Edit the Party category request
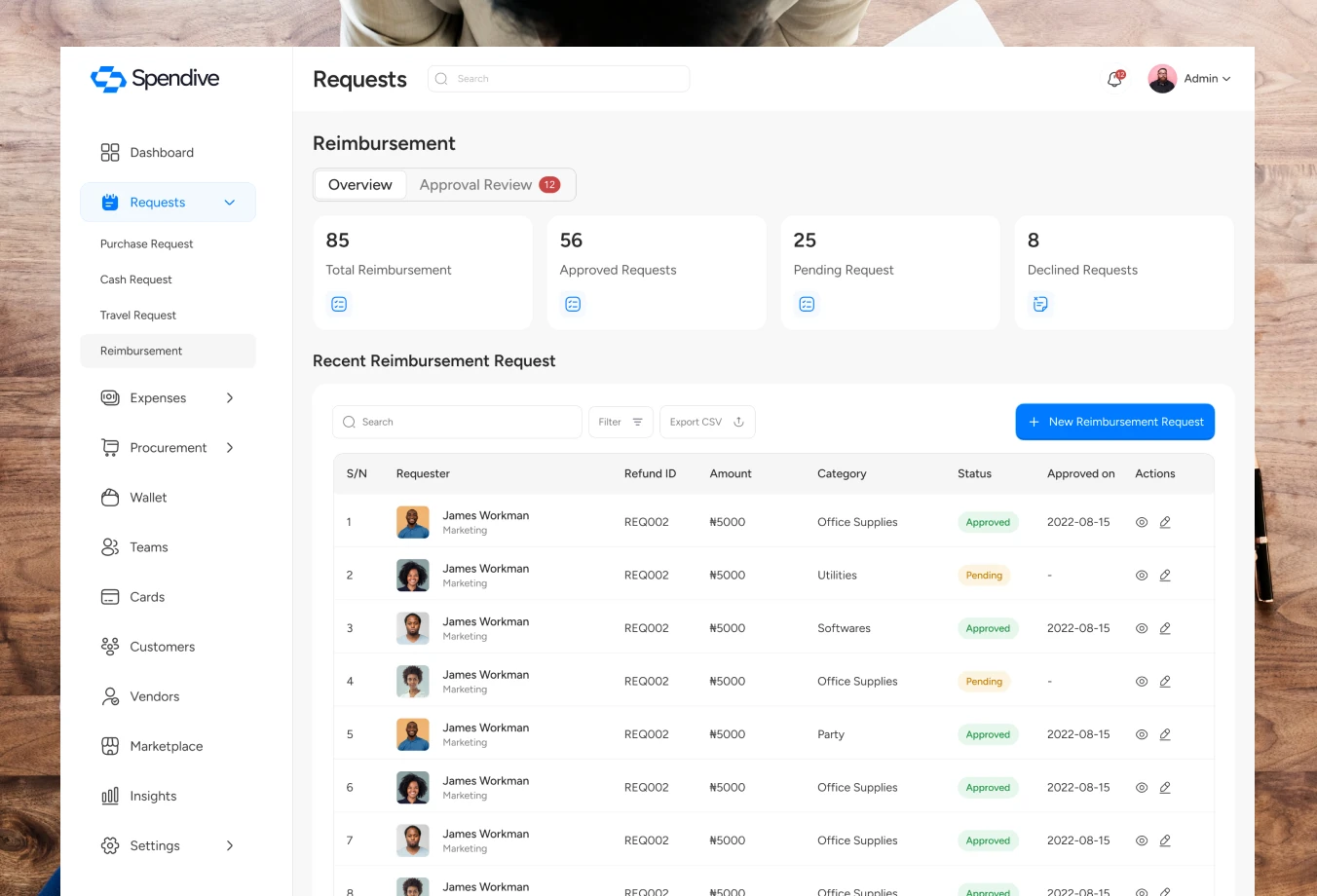Screen dimensions: 1317x896 click(1165, 734)
